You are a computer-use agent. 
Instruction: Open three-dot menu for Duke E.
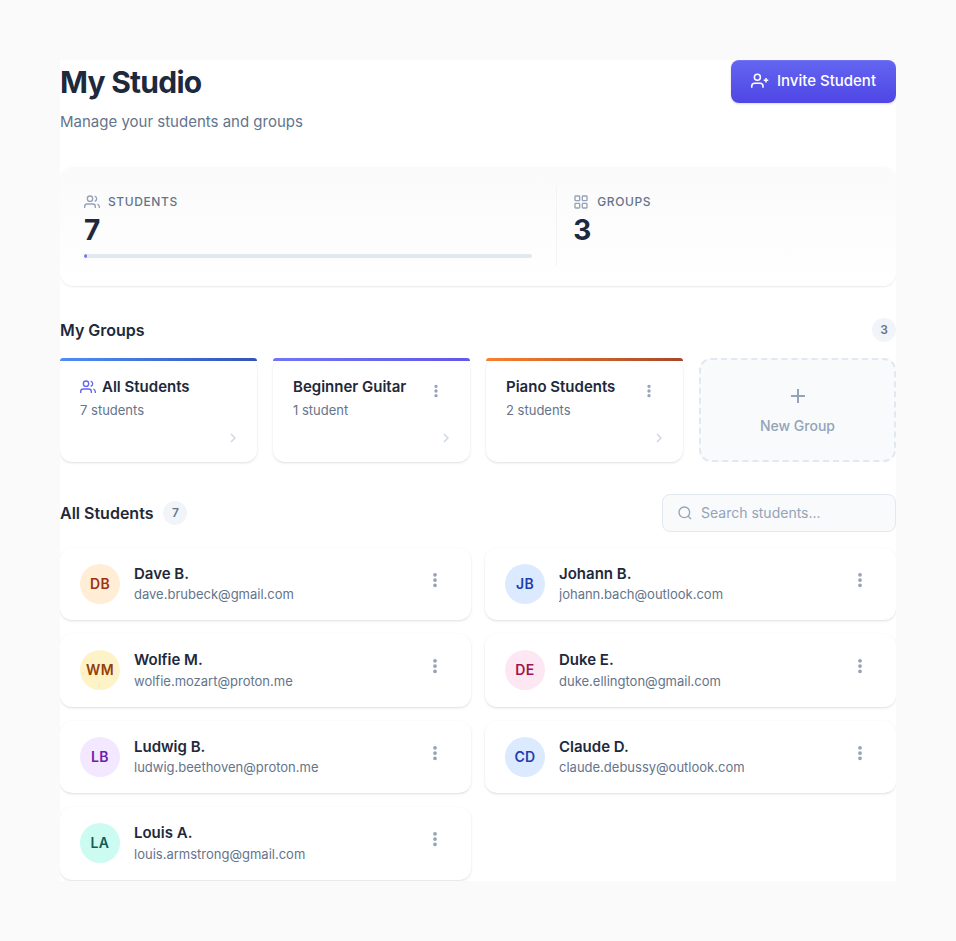tap(860, 666)
